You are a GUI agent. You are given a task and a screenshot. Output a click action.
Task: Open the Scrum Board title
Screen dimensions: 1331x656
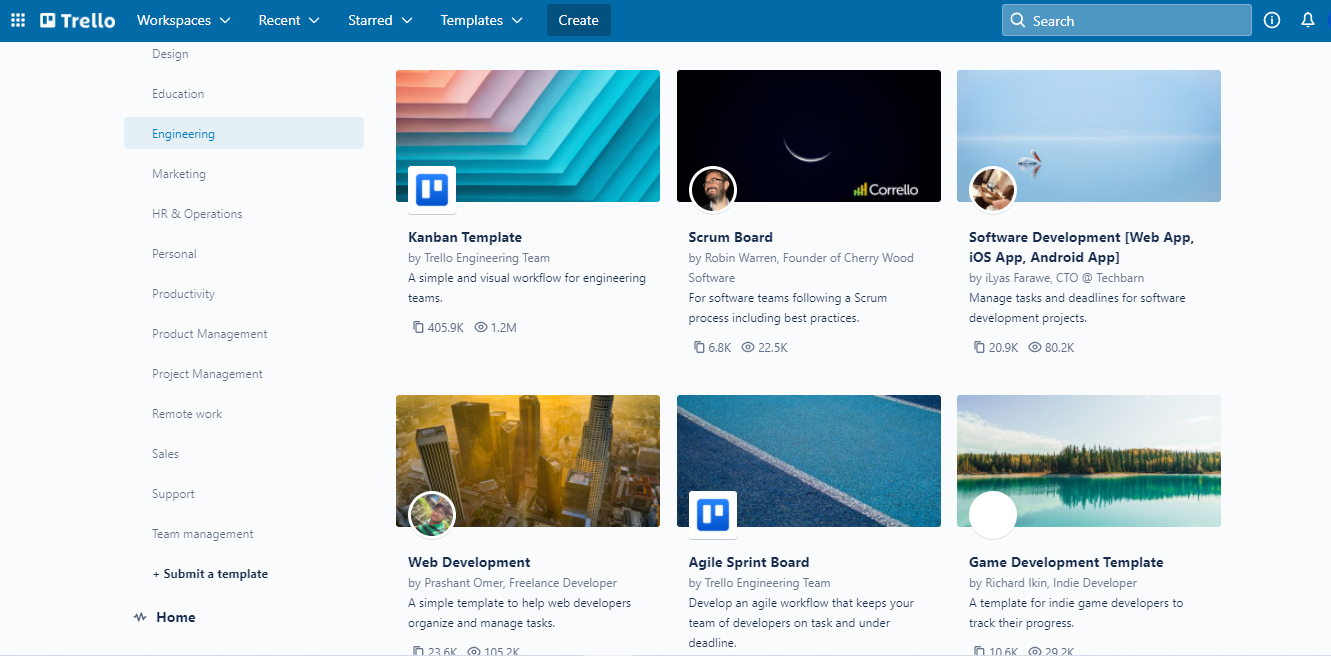pos(731,237)
